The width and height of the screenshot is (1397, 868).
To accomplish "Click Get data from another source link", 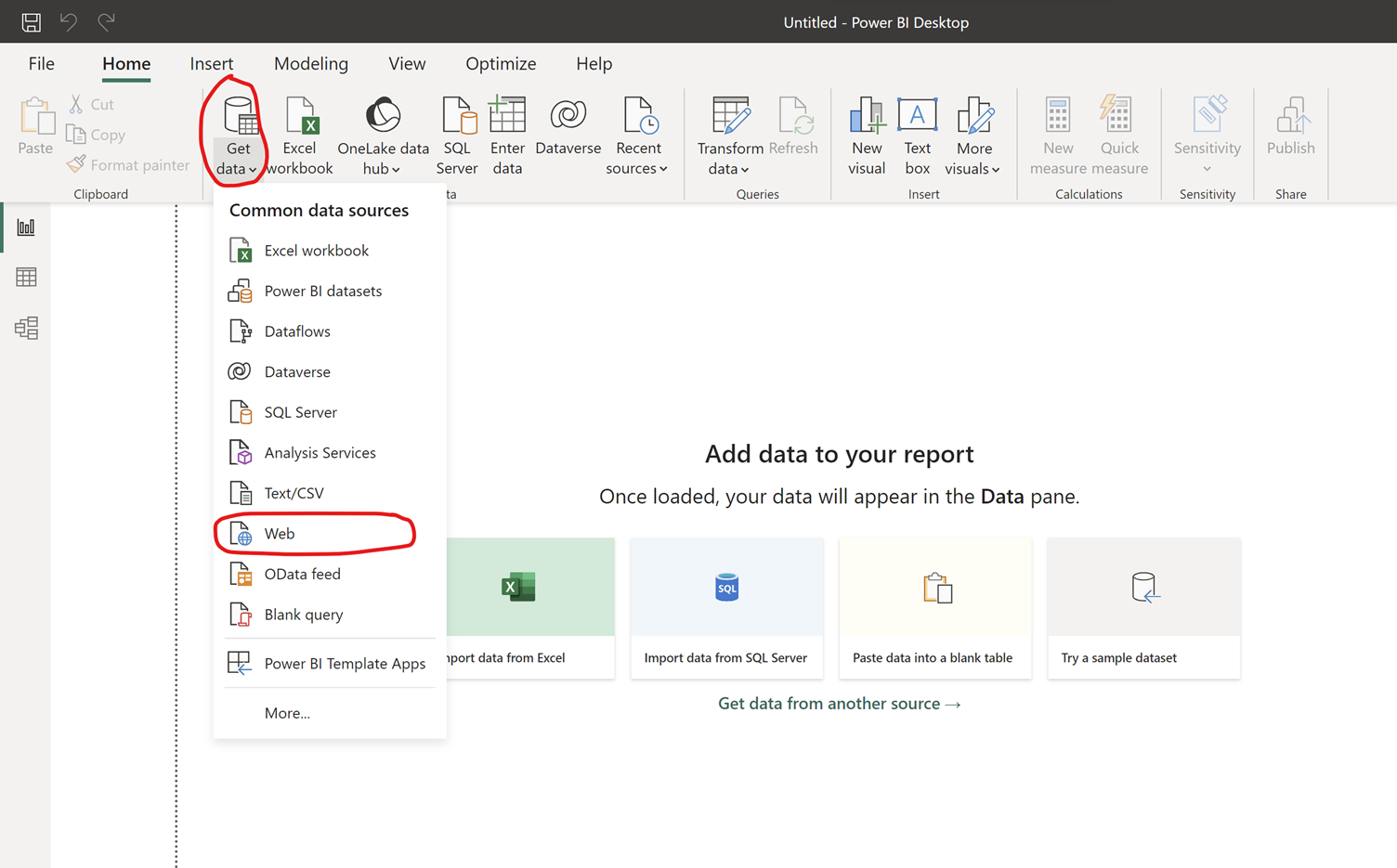I will click(x=840, y=704).
